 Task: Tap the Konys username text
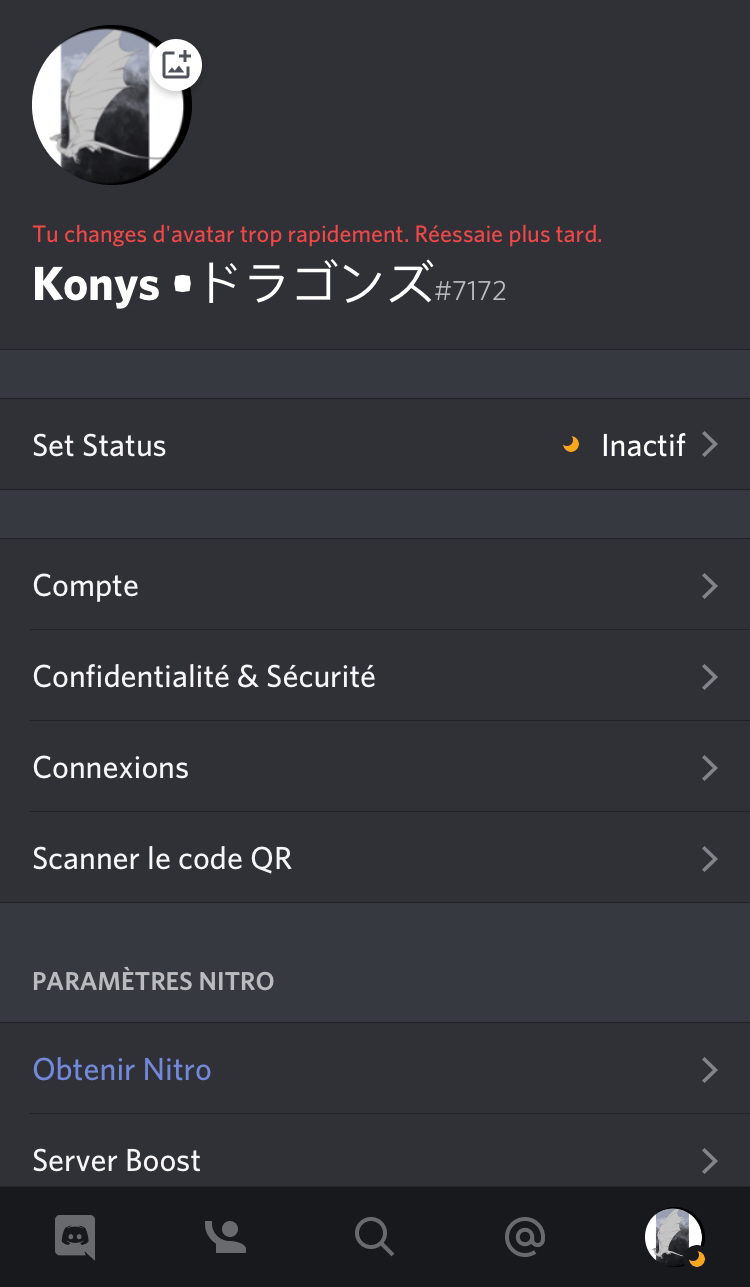96,285
